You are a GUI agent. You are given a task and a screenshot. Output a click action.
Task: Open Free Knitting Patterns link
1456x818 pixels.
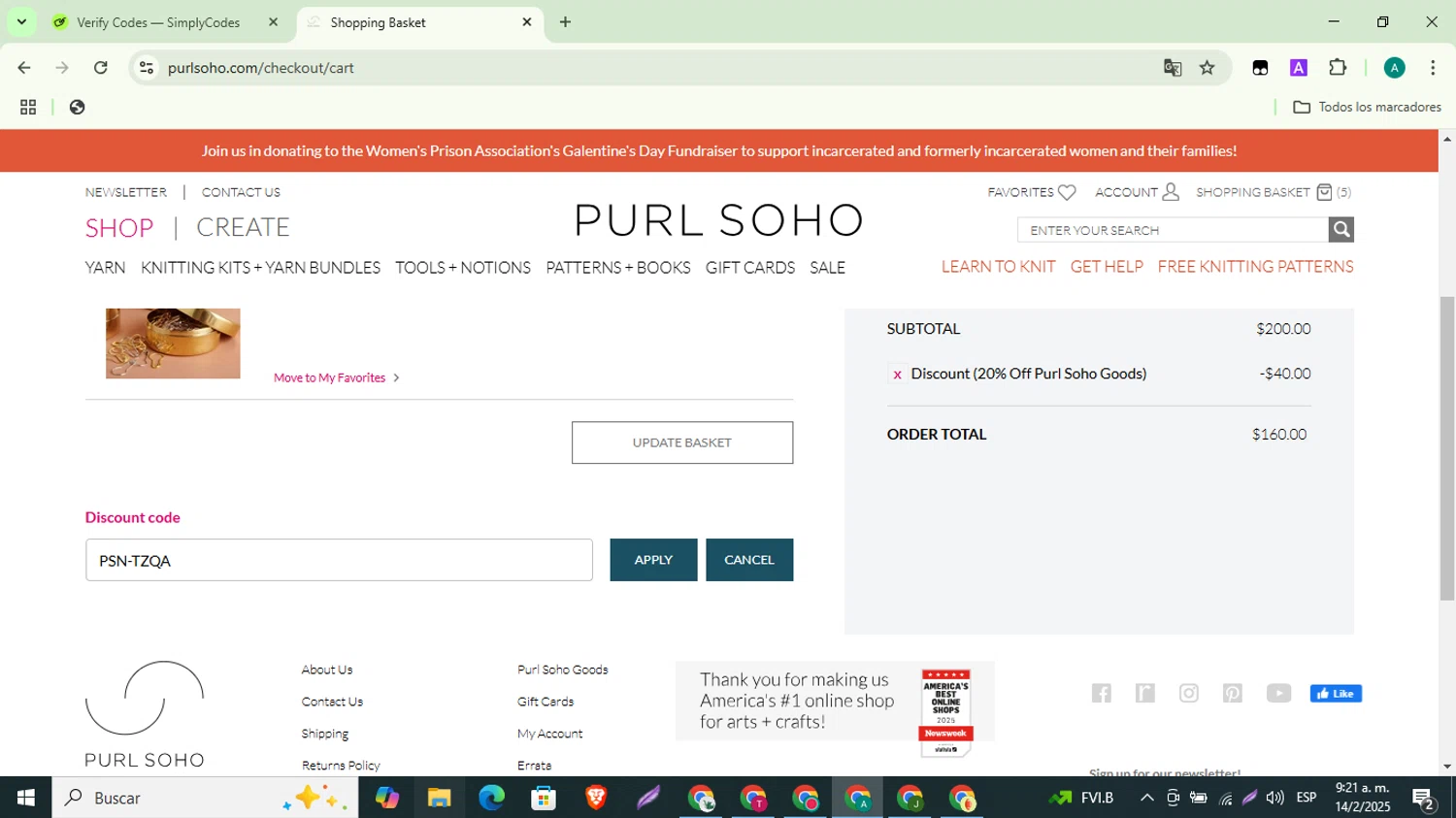[x=1255, y=267]
